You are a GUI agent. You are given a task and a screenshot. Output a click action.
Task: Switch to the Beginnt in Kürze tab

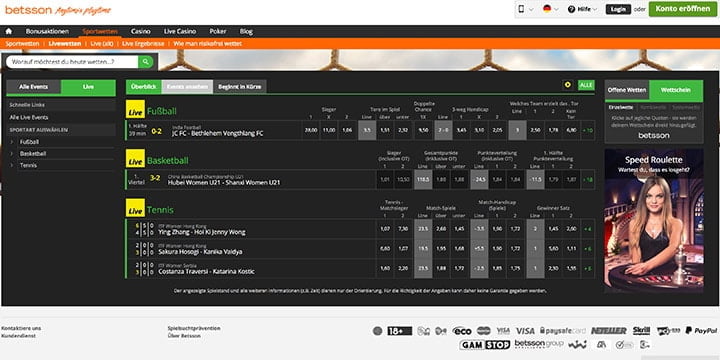240,86
